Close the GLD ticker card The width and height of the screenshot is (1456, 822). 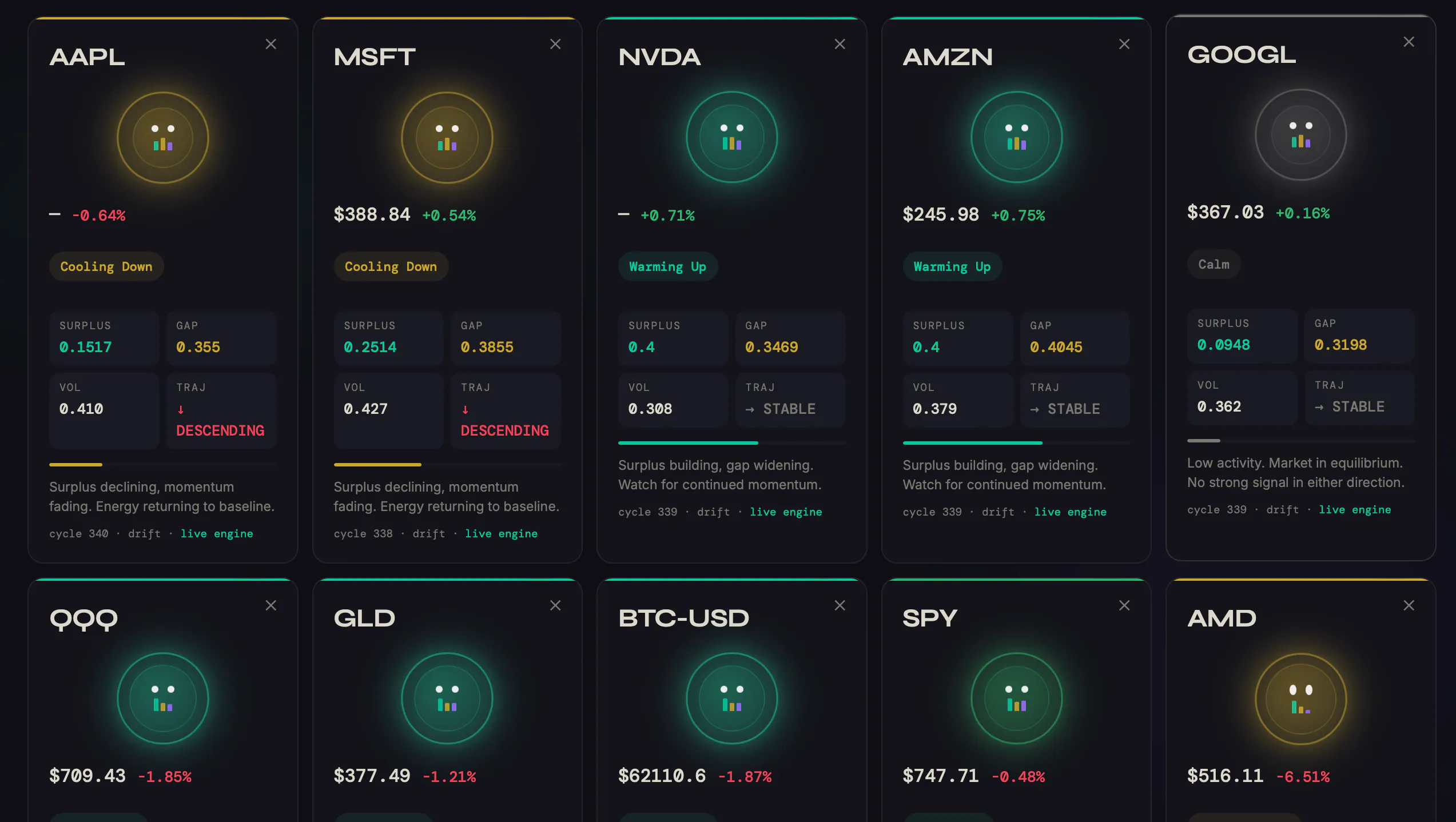[x=555, y=605]
